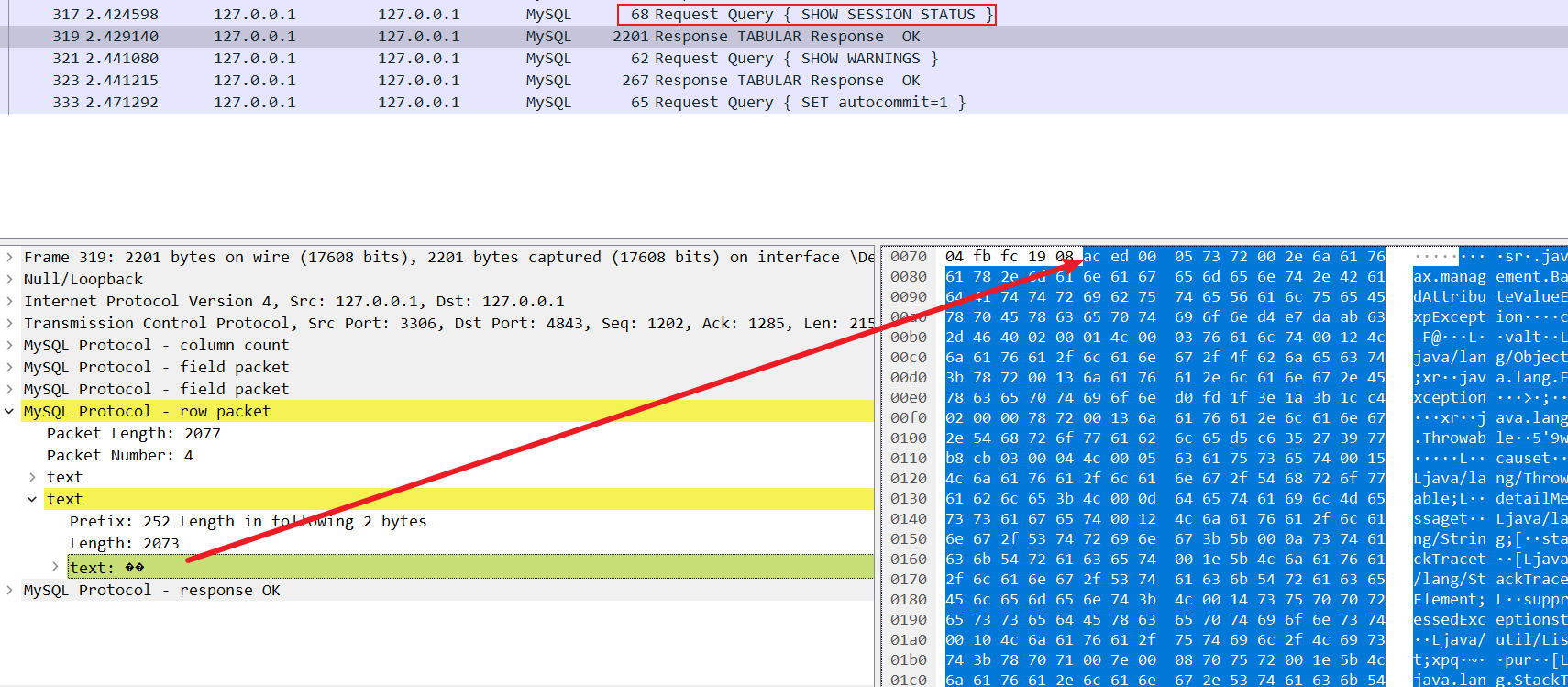The width and height of the screenshot is (1568, 687).
Task: Expand Internet Protocol Version 4 section
Action: click(x=9, y=302)
